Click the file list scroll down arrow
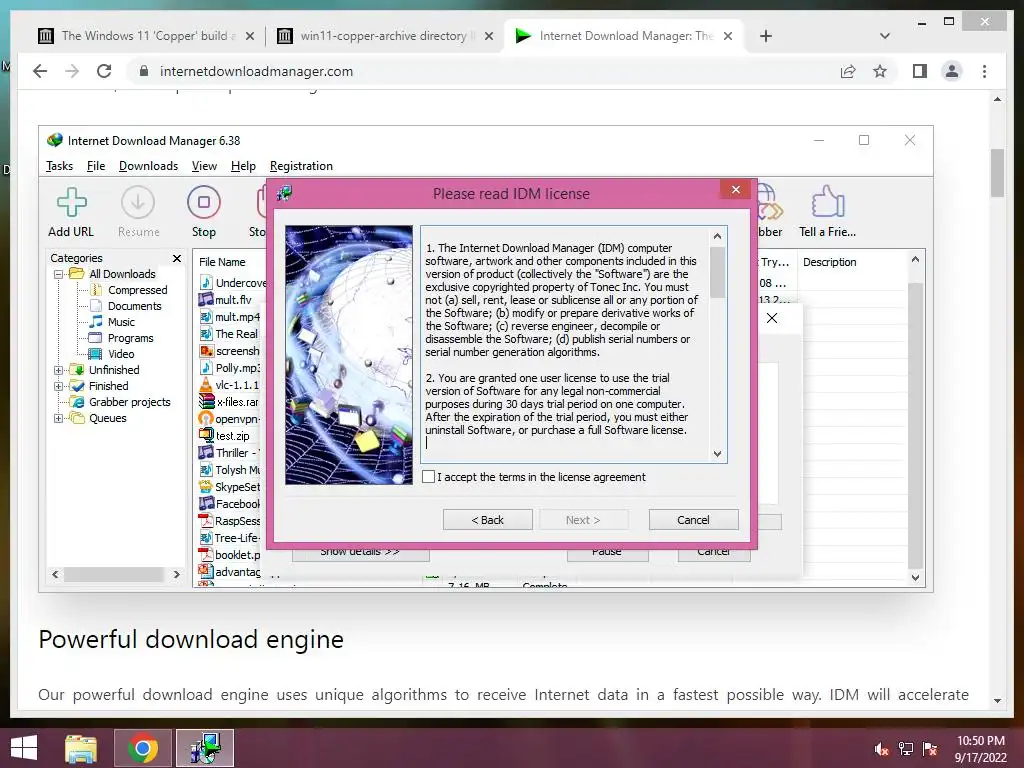This screenshot has width=1024, height=768. click(x=915, y=577)
